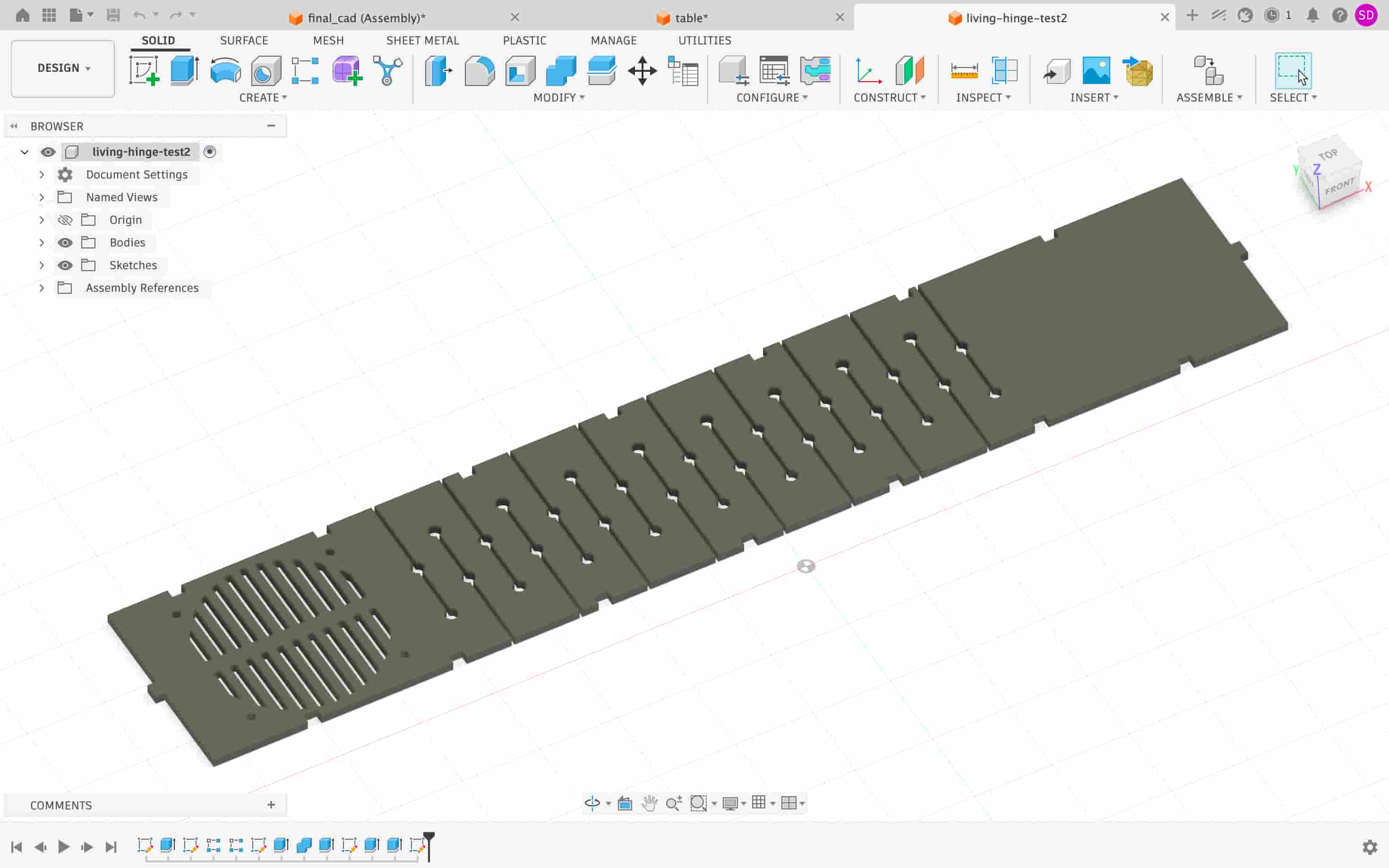
Task: Play the timeline
Action: pos(64,847)
